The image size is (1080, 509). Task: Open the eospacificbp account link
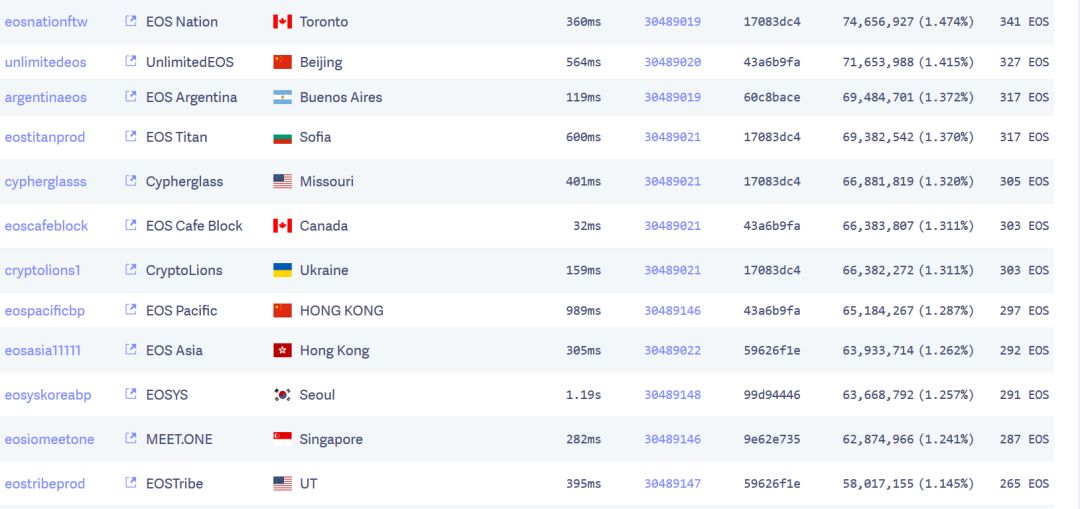click(45, 311)
